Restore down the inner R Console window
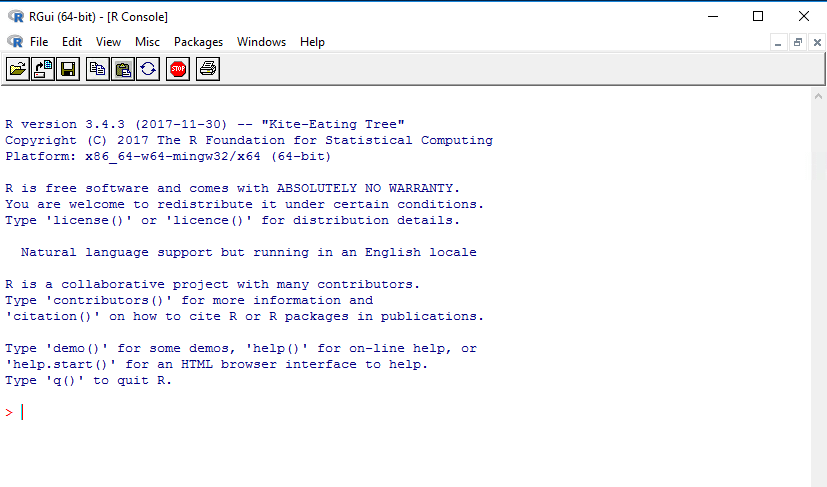This screenshot has width=827, height=487. (x=798, y=42)
